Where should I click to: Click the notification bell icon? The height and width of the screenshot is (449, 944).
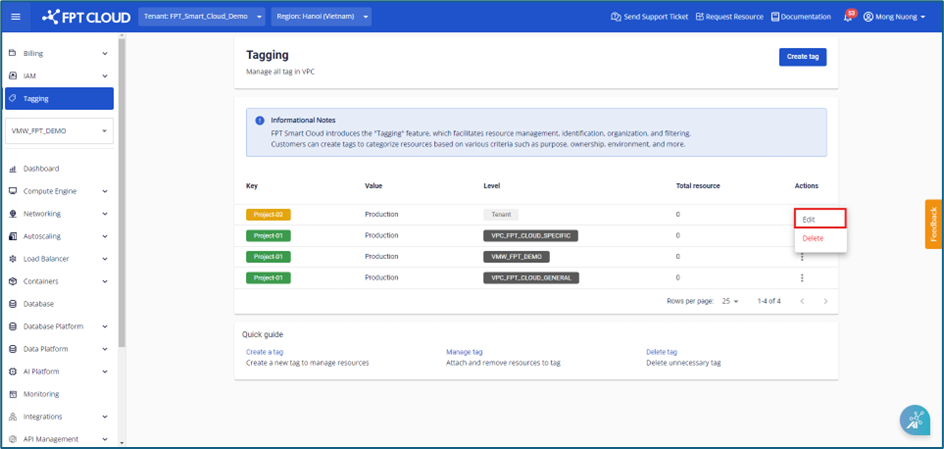(848, 17)
